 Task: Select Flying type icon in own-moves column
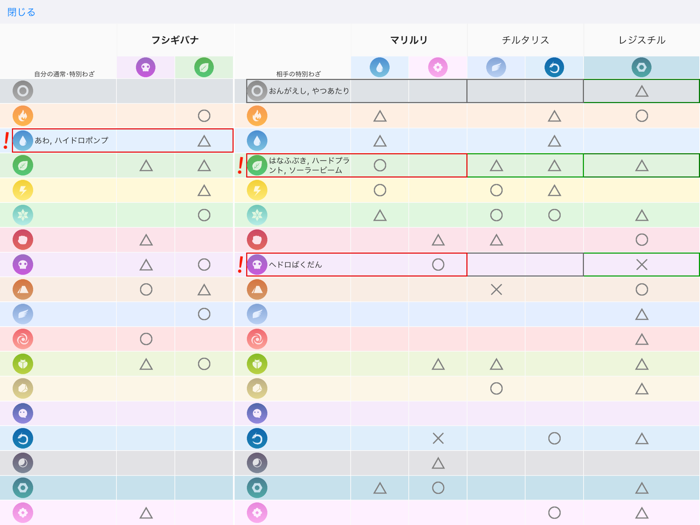23,314
